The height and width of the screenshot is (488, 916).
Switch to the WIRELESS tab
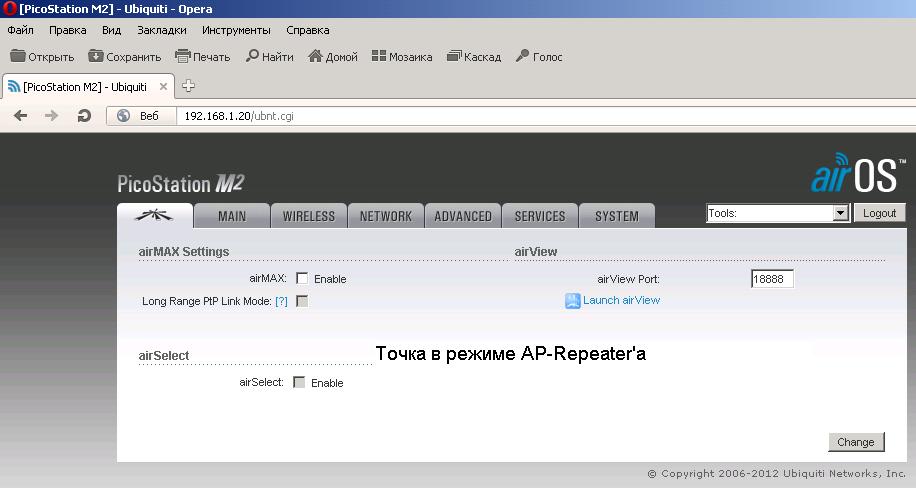pos(309,216)
